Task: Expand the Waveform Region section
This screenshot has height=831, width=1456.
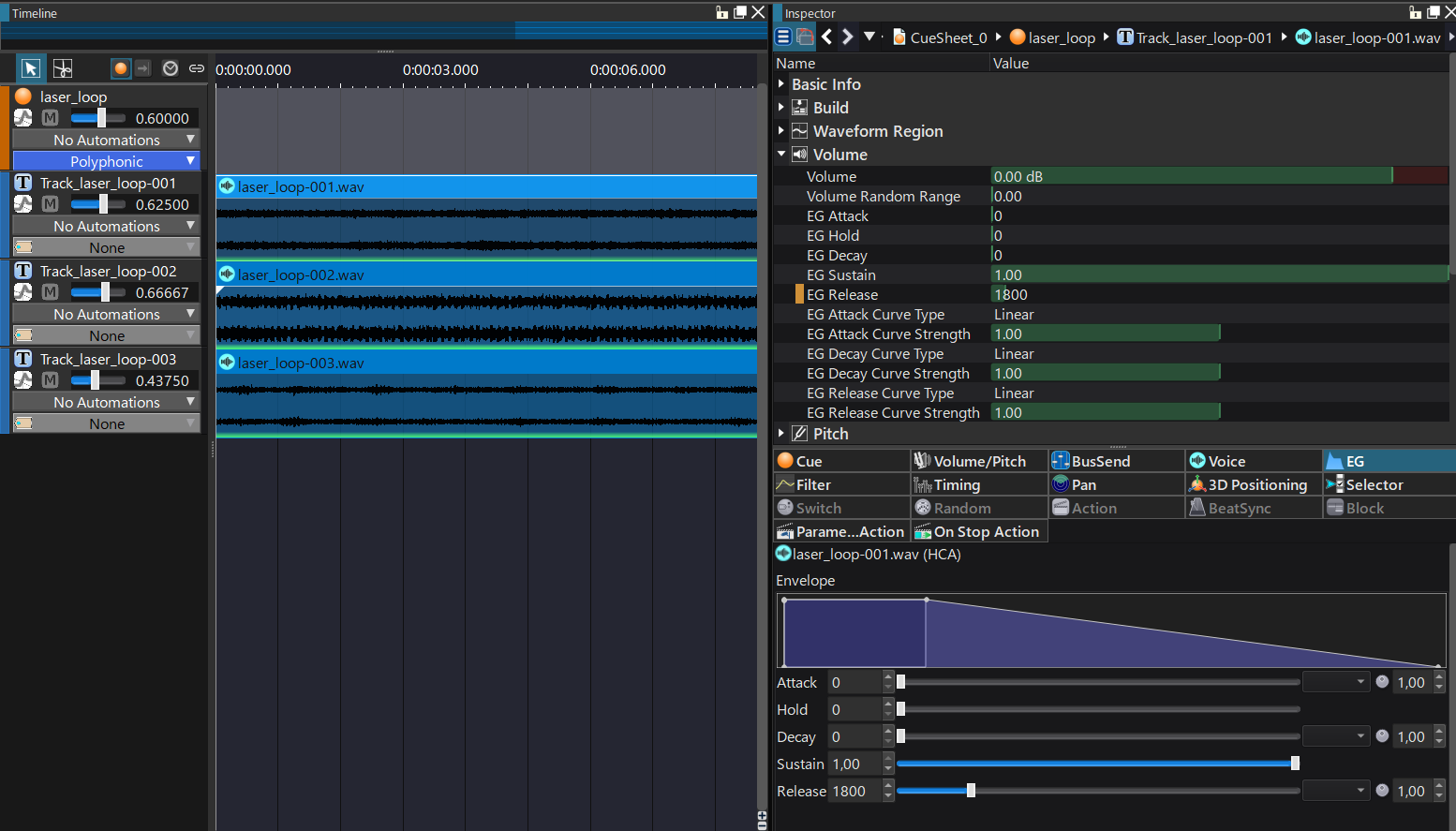Action: [781, 131]
